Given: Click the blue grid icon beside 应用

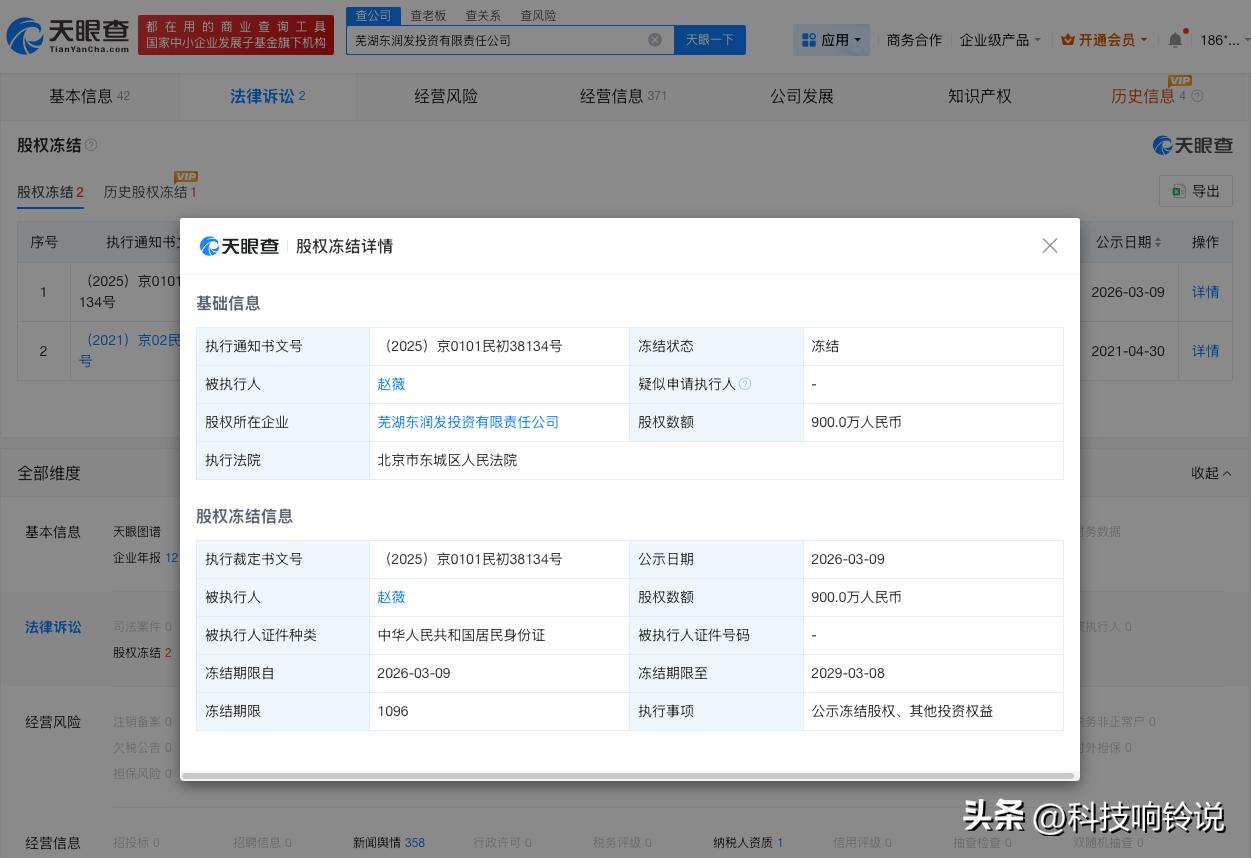Looking at the screenshot, I should coord(810,39).
